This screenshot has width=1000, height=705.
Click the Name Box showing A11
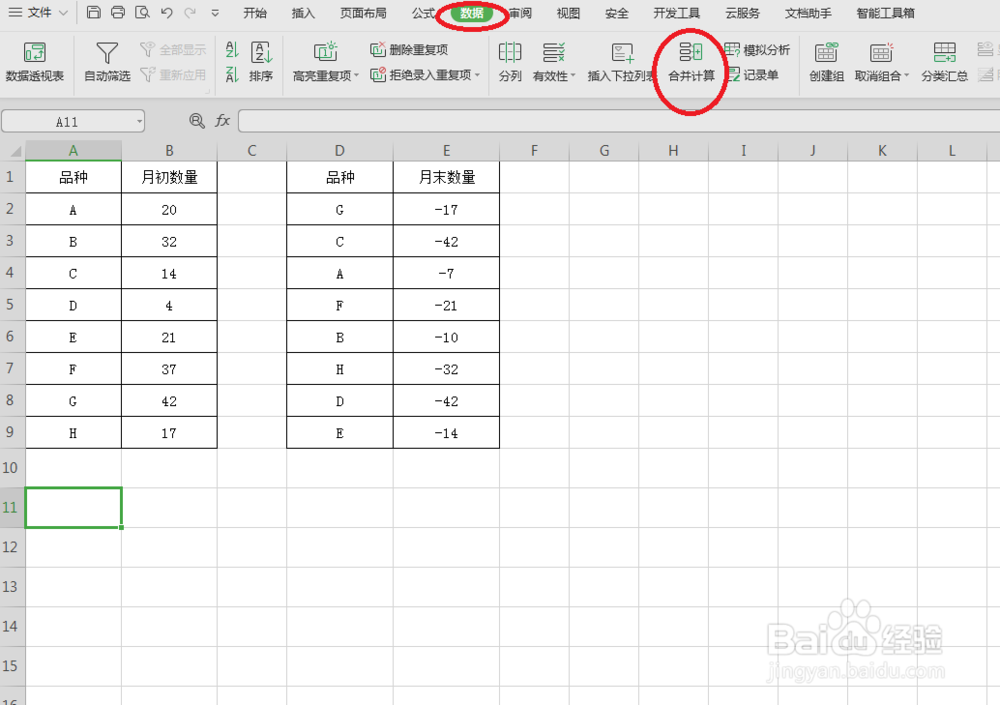[x=67, y=121]
